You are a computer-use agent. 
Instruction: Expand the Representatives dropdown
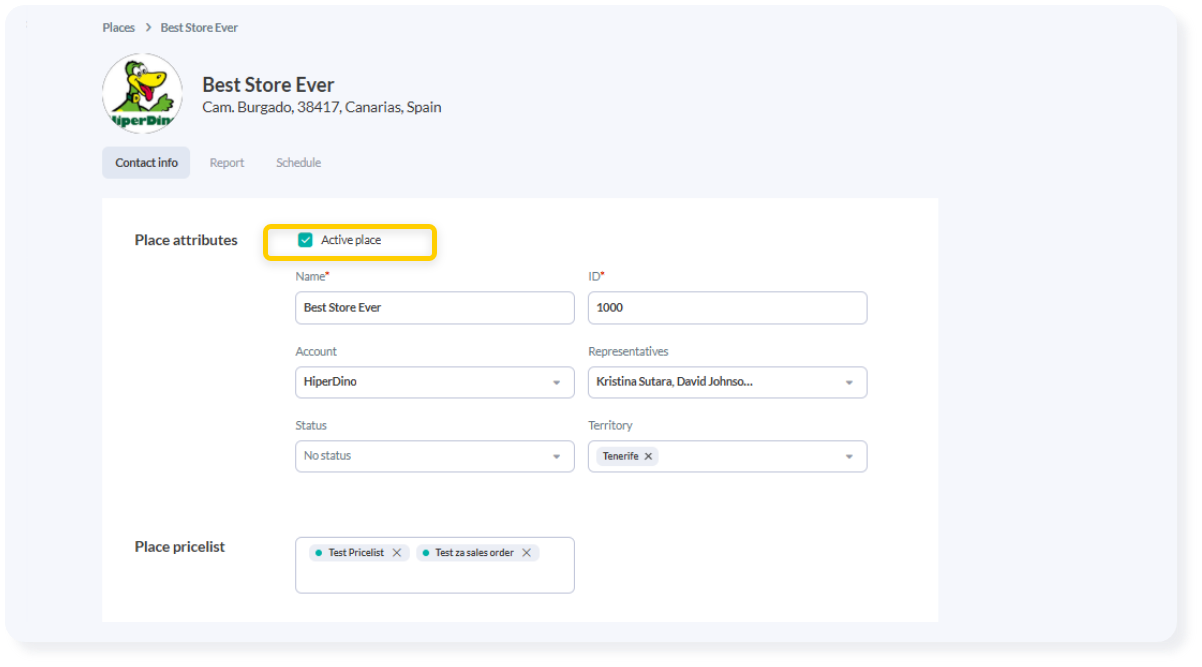point(848,382)
